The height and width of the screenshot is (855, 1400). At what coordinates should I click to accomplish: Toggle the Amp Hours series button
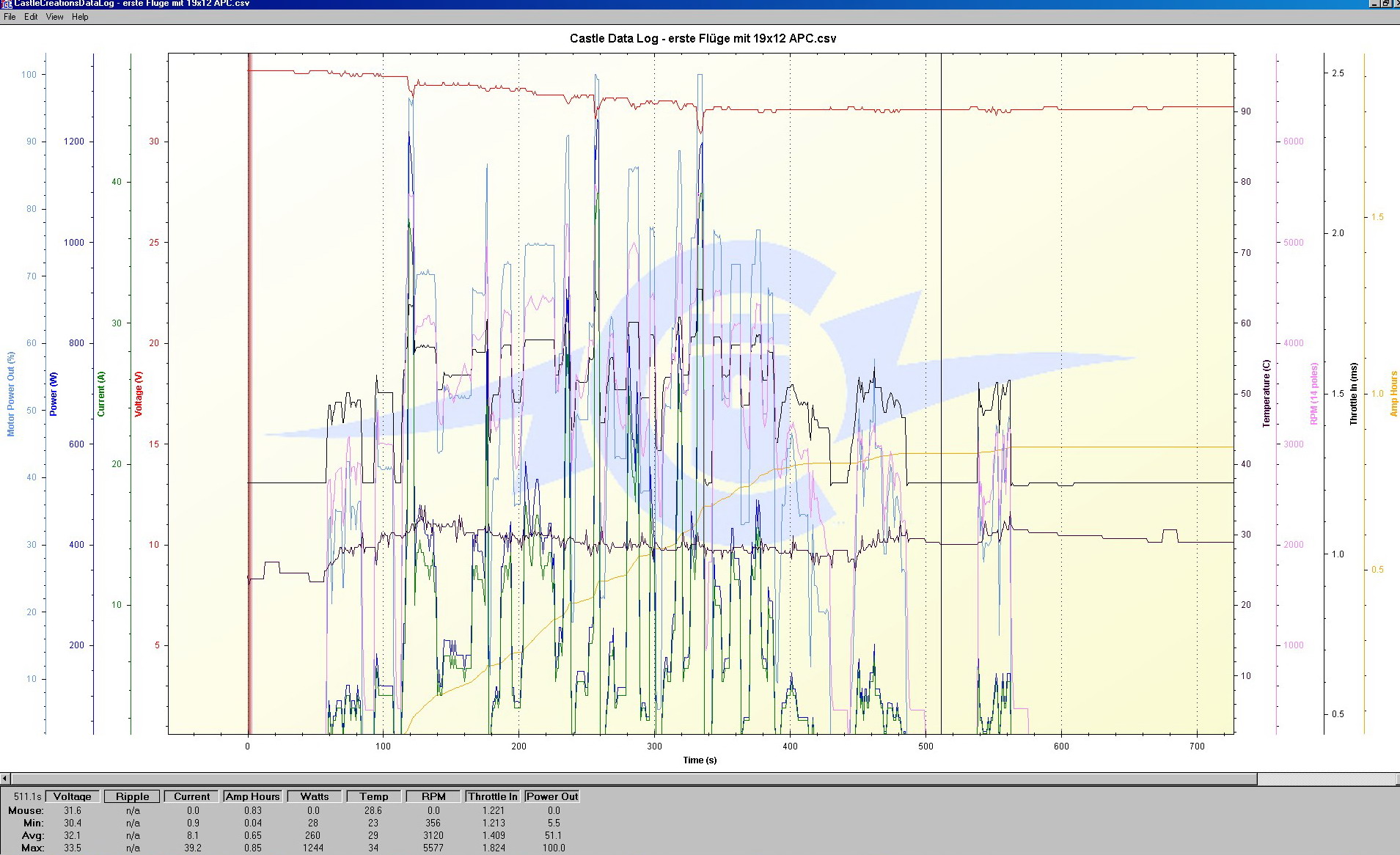click(252, 796)
